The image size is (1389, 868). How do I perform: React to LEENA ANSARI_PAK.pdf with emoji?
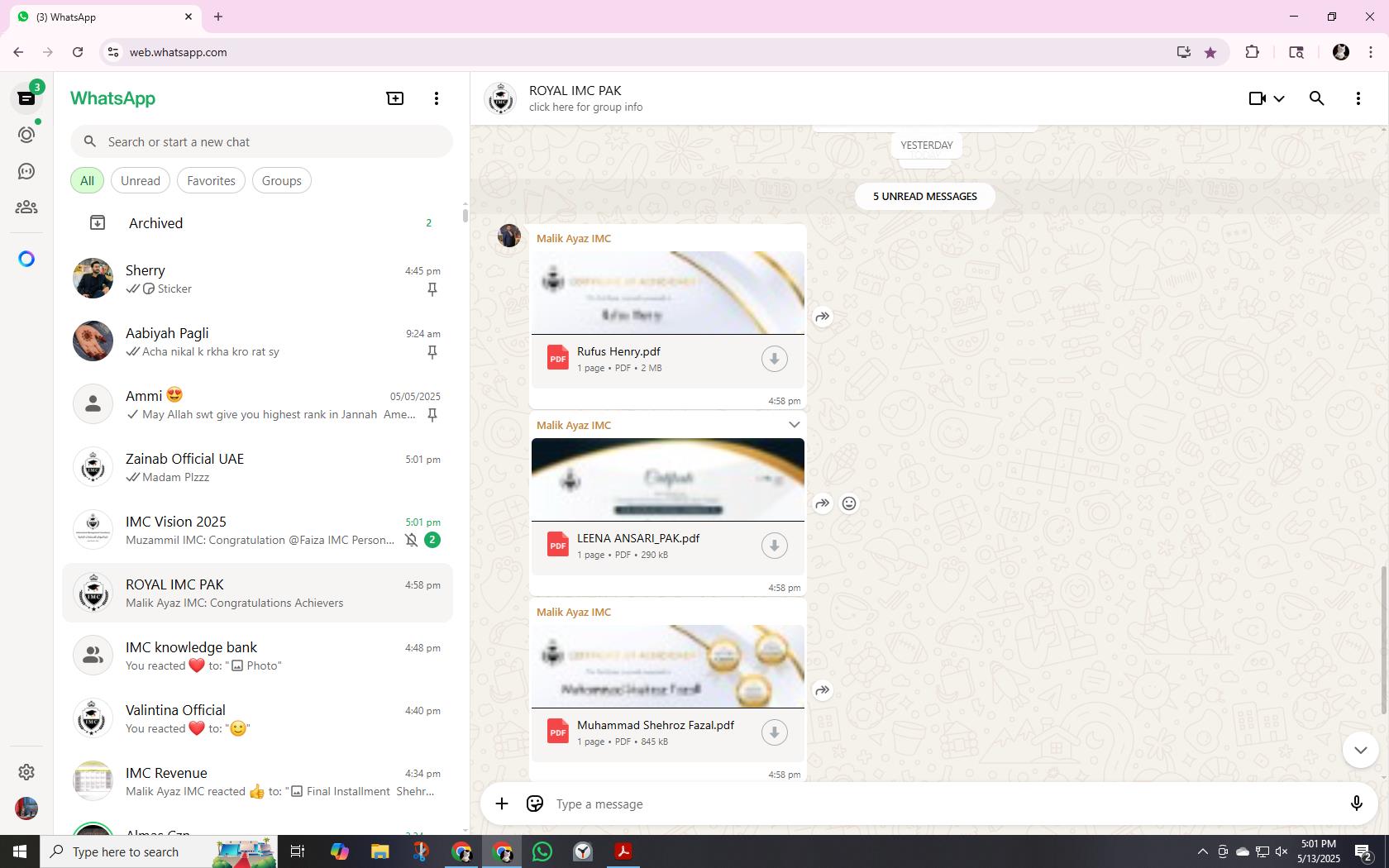(849, 503)
